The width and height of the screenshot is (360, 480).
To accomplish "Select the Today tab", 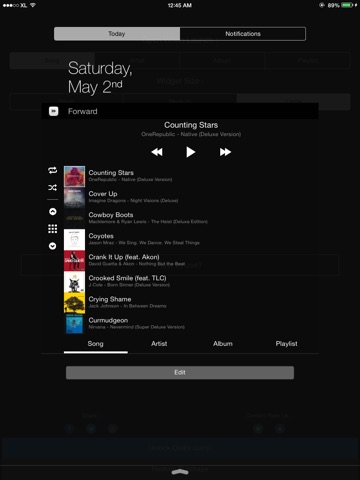I will tap(117, 34).
